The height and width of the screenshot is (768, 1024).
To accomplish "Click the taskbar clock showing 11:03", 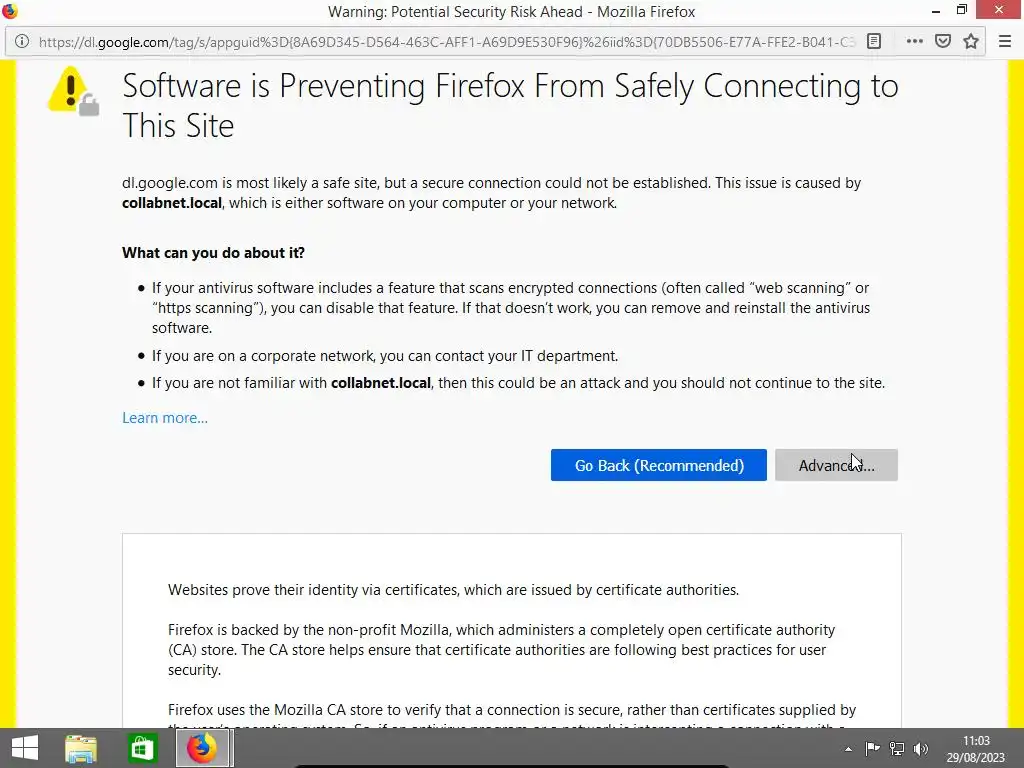I will click(977, 748).
